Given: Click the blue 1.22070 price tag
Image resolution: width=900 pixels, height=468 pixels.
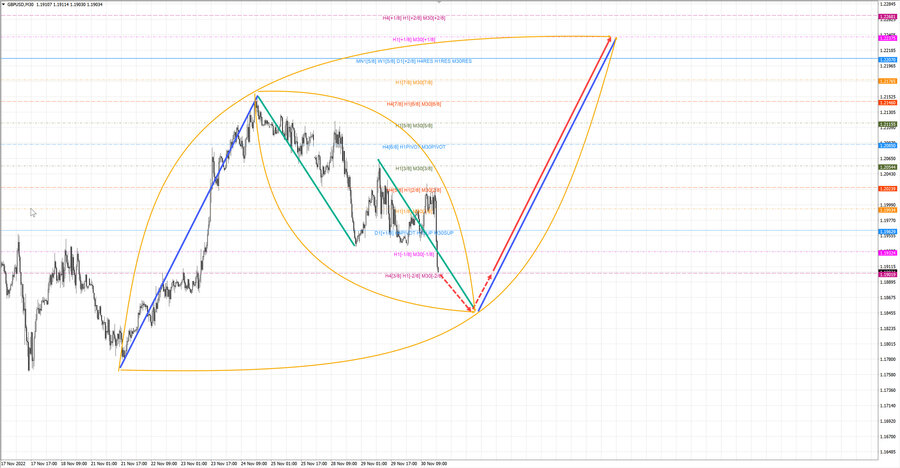Looking at the screenshot, I should [888, 60].
